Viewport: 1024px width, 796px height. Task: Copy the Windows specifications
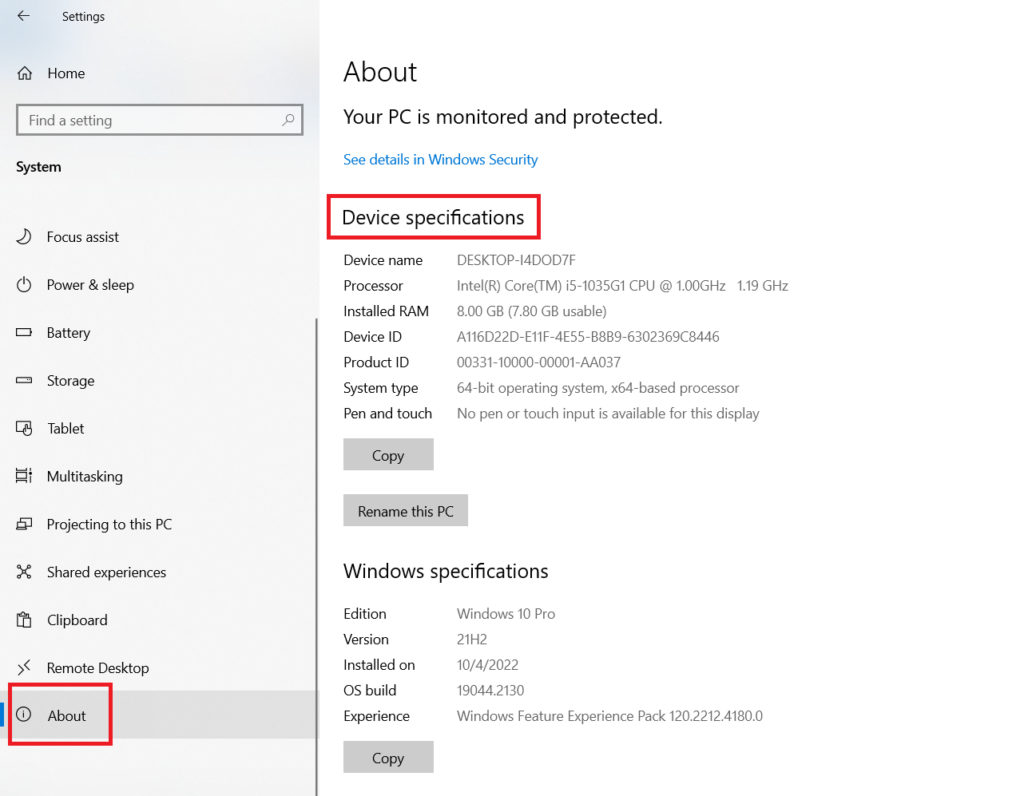[388, 757]
